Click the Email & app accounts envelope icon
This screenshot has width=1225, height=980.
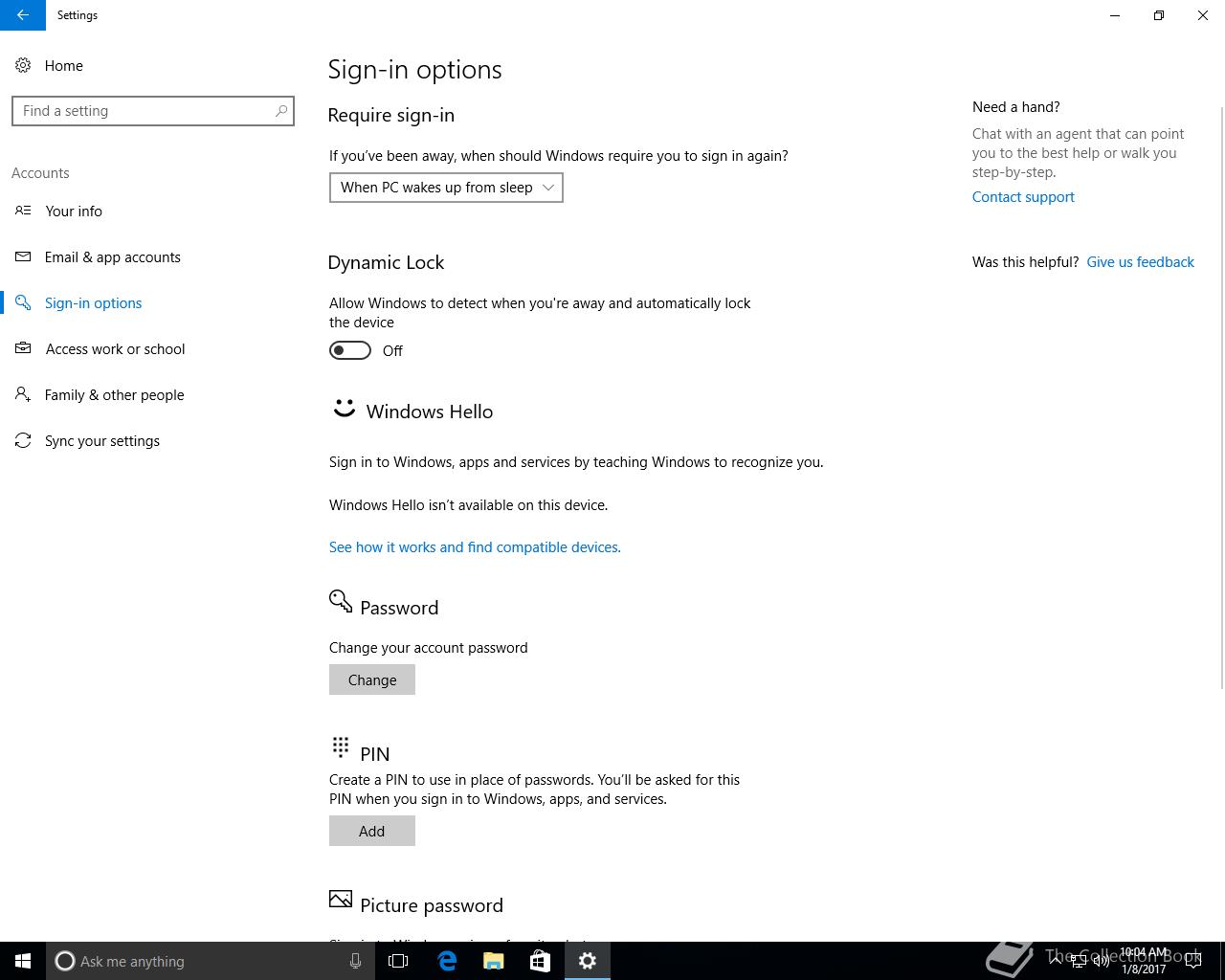[23, 256]
